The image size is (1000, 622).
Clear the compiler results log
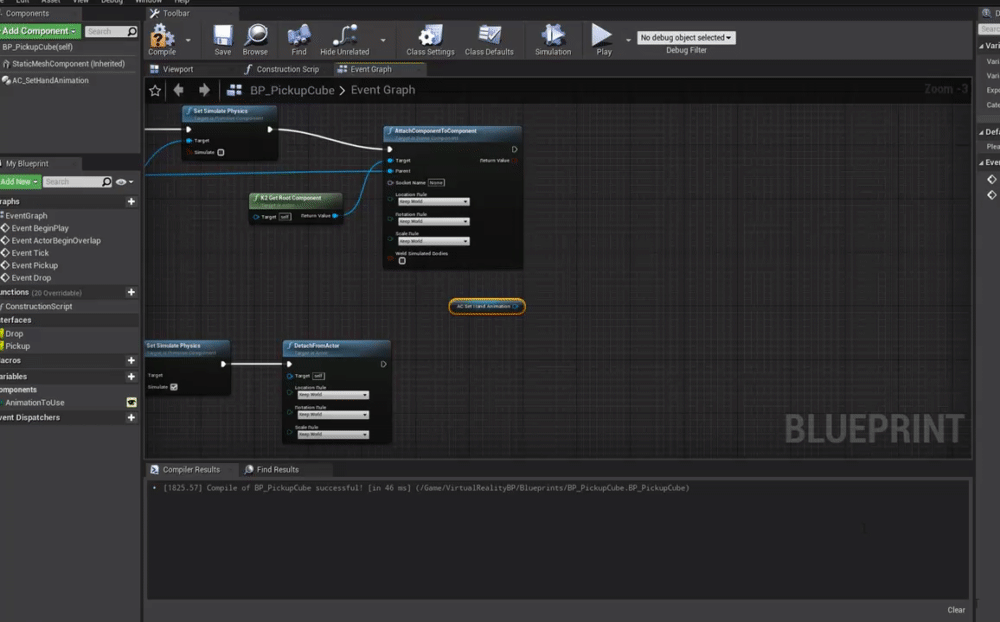956,610
